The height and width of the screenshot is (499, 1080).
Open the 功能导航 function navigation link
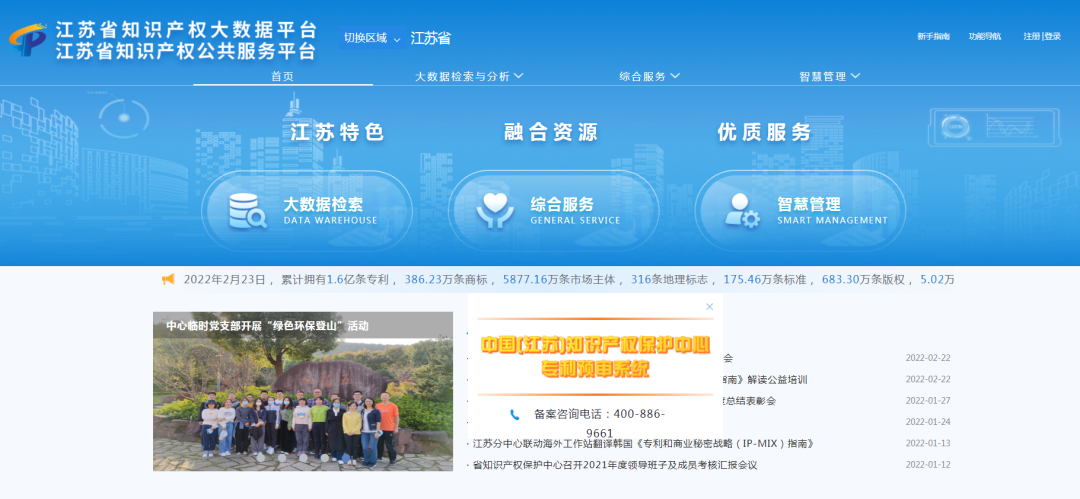point(984,37)
